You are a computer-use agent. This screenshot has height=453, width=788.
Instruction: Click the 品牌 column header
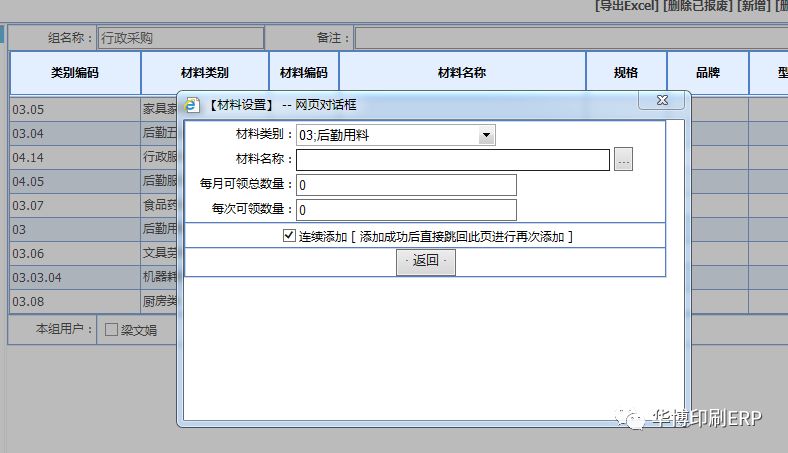[x=708, y=73]
